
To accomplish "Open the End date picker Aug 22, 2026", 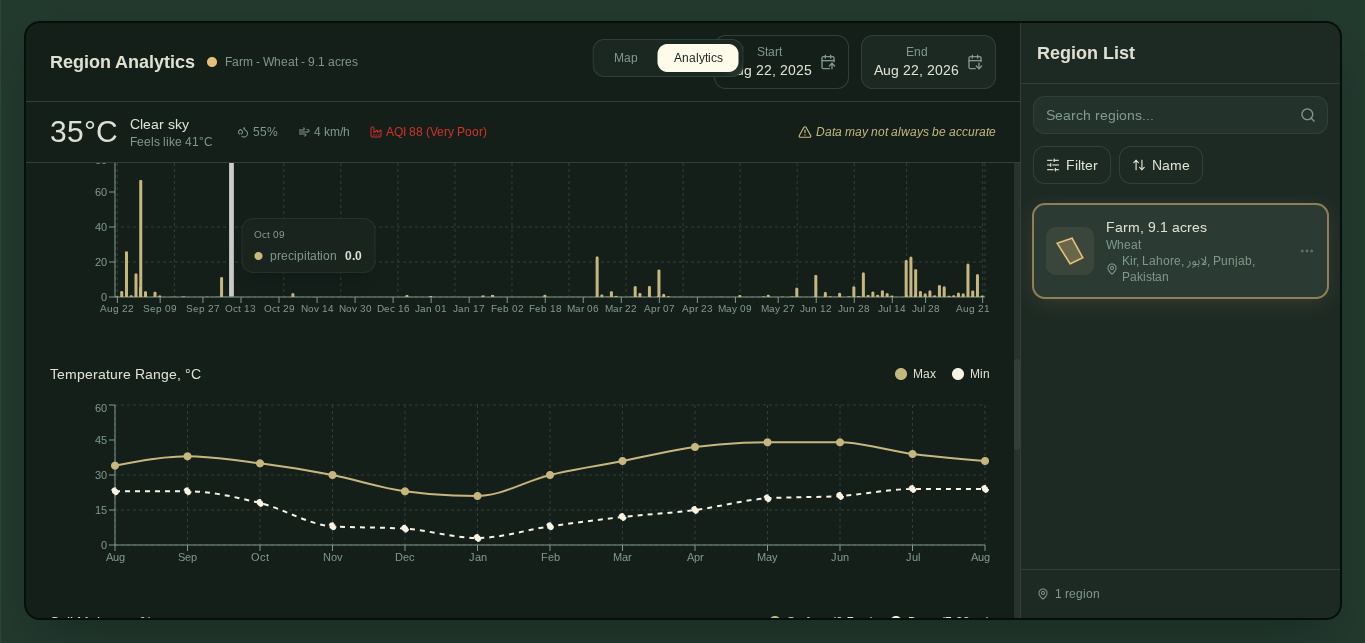I will pyautogui.click(x=928, y=62).
